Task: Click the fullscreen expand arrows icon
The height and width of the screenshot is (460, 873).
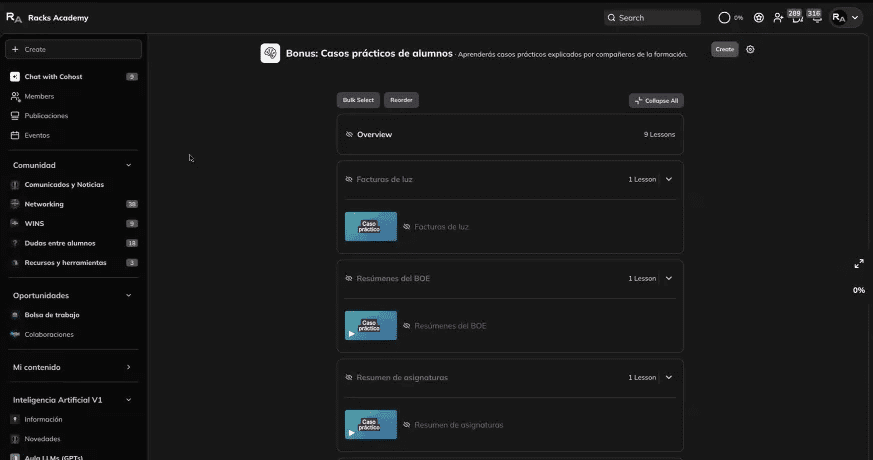Action: pyautogui.click(x=858, y=264)
